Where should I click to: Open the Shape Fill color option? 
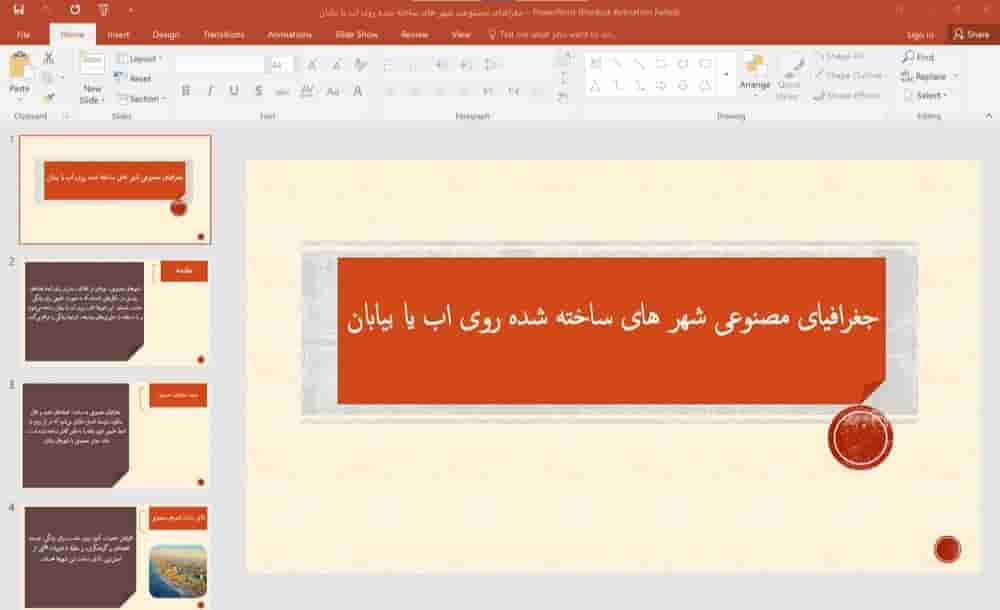[841, 56]
